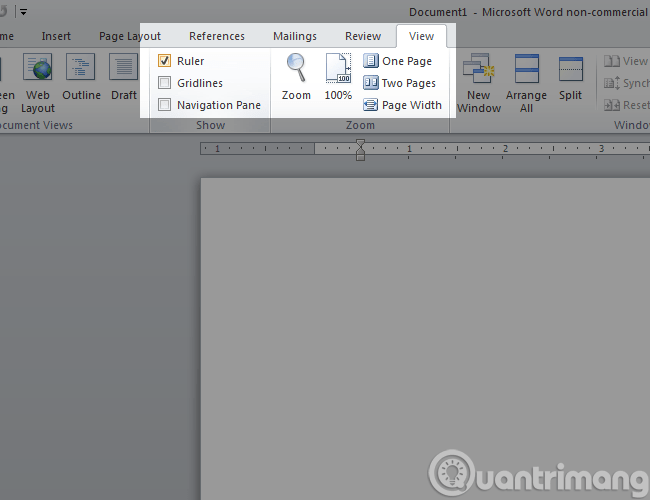Click the Synchronous Scrolling icon
This screenshot has width=650, height=500.
pyautogui.click(x=612, y=83)
